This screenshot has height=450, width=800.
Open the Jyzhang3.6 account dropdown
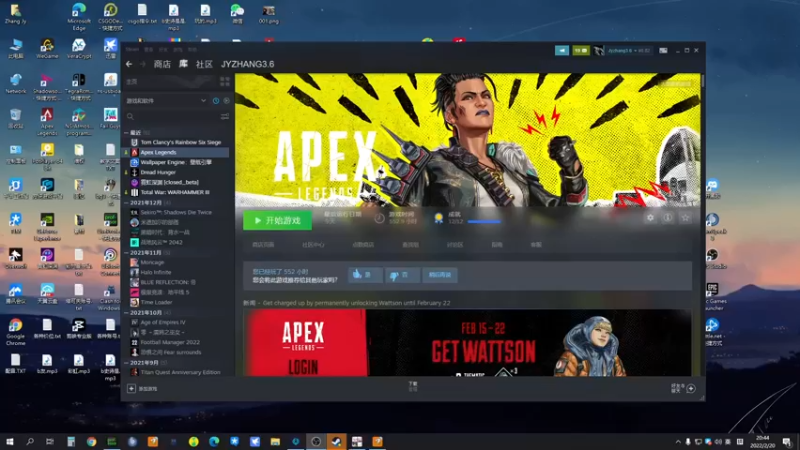click(x=629, y=51)
